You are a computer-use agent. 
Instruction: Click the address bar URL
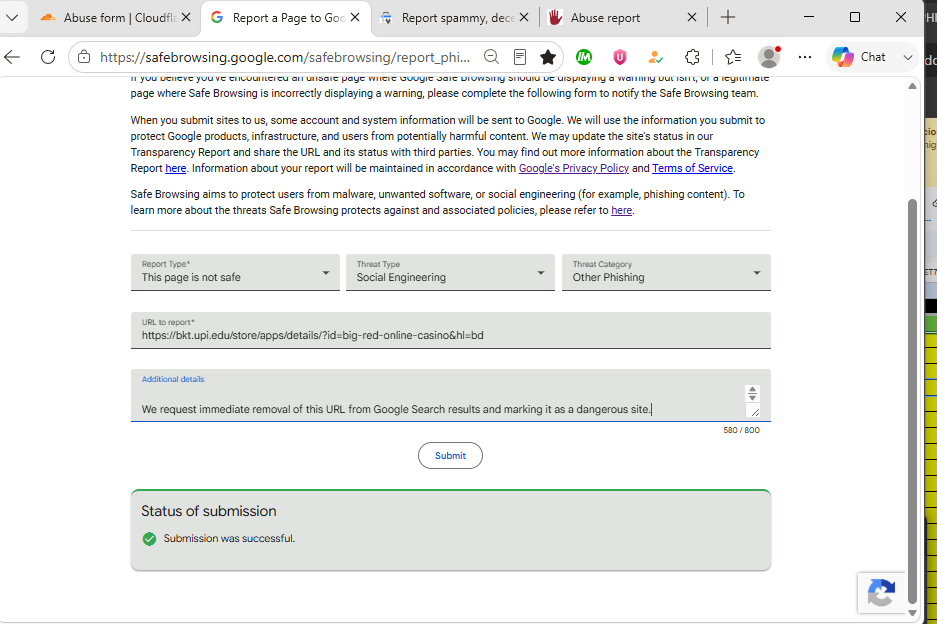click(285, 57)
